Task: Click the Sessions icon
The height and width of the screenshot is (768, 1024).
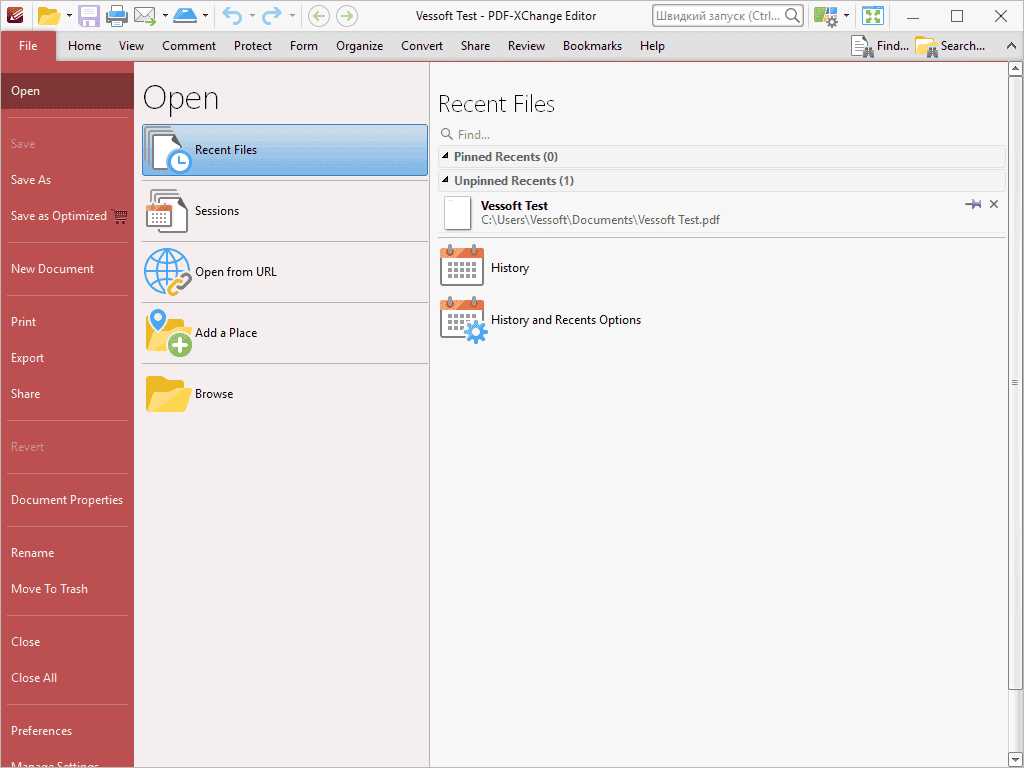Action: pyautogui.click(x=167, y=211)
